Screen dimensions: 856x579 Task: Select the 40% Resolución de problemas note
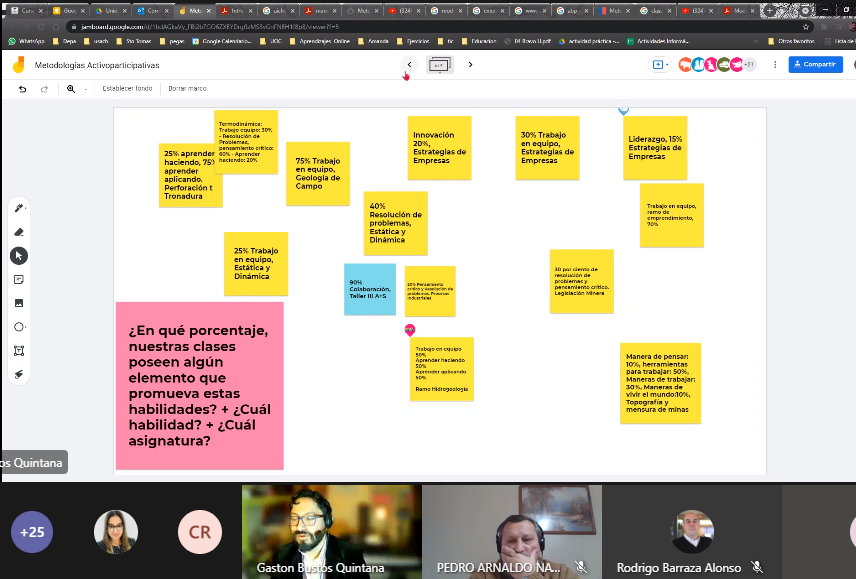[x=396, y=223]
